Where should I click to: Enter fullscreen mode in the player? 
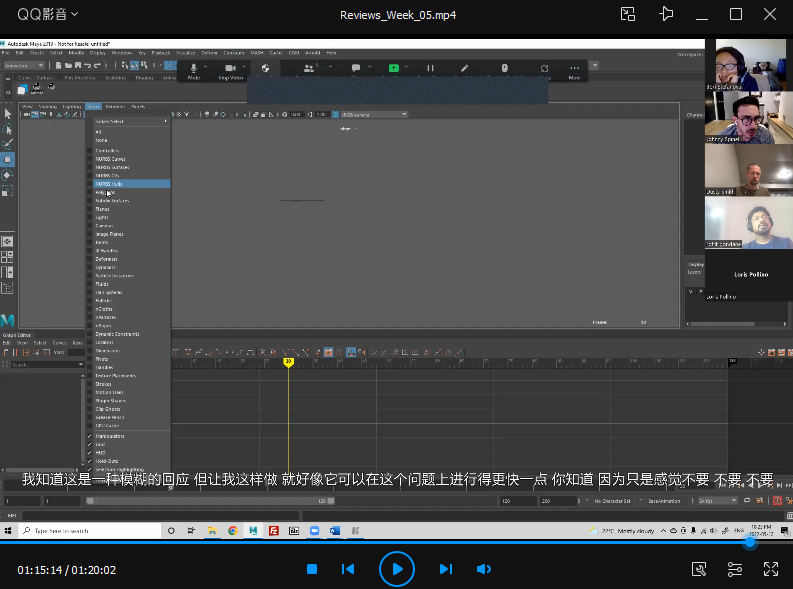point(771,569)
